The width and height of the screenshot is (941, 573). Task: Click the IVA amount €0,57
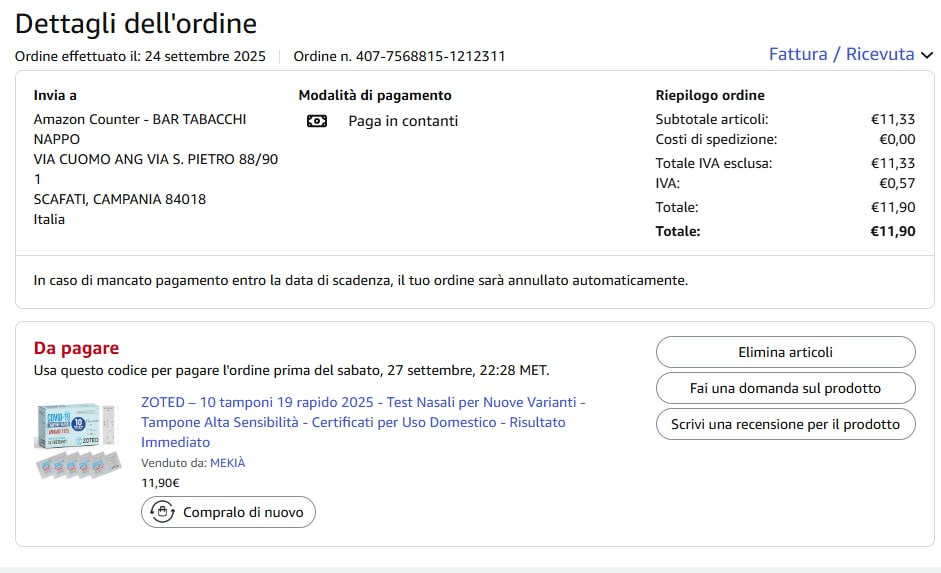point(896,183)
